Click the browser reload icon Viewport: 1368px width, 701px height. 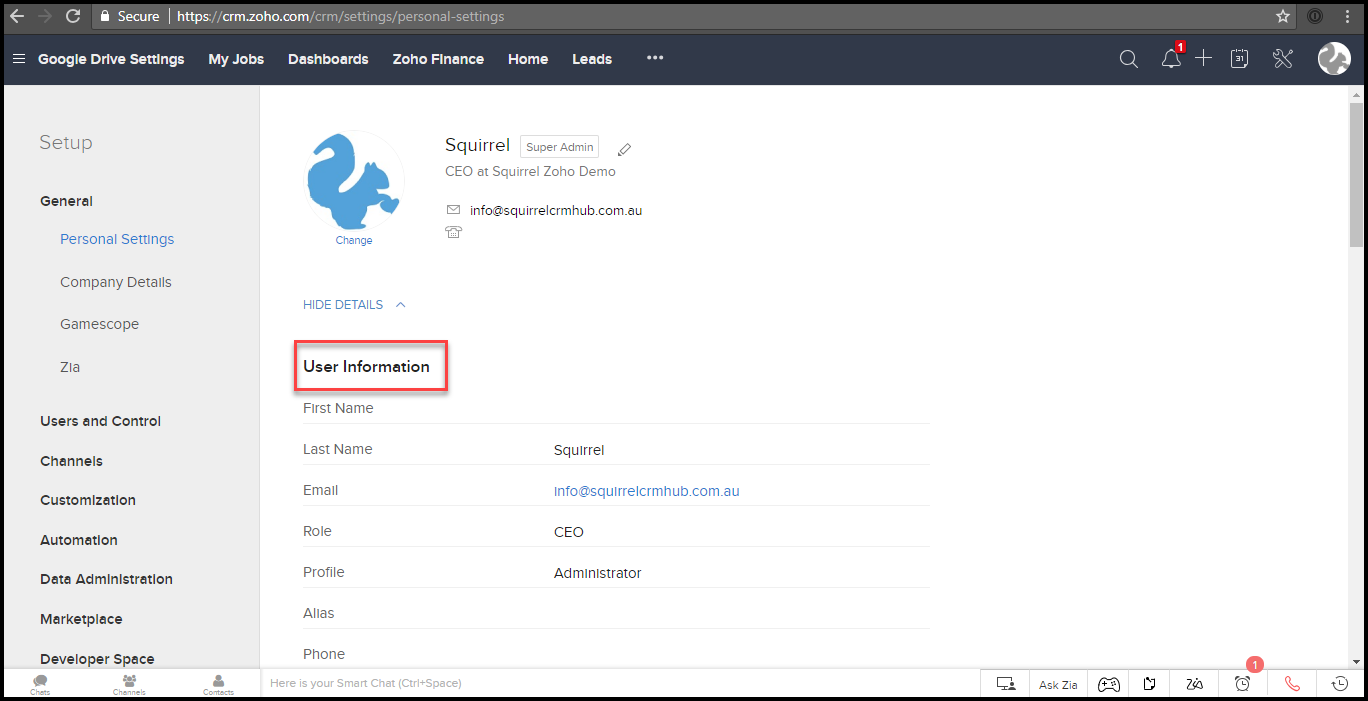pyautogui.click(x=73, y=16)
